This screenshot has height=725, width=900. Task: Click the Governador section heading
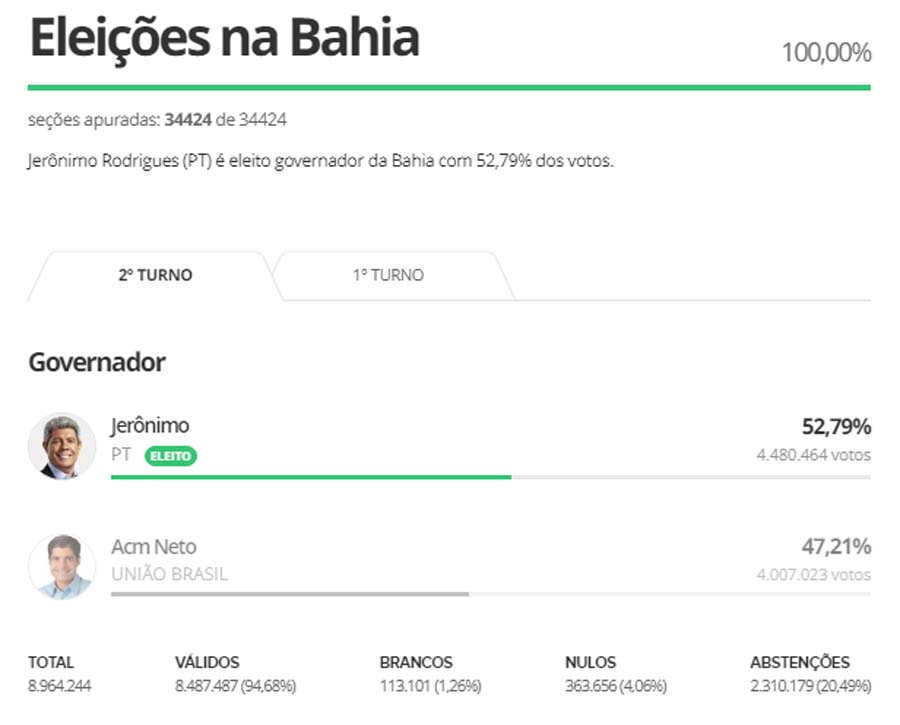(x=97, y=362)
